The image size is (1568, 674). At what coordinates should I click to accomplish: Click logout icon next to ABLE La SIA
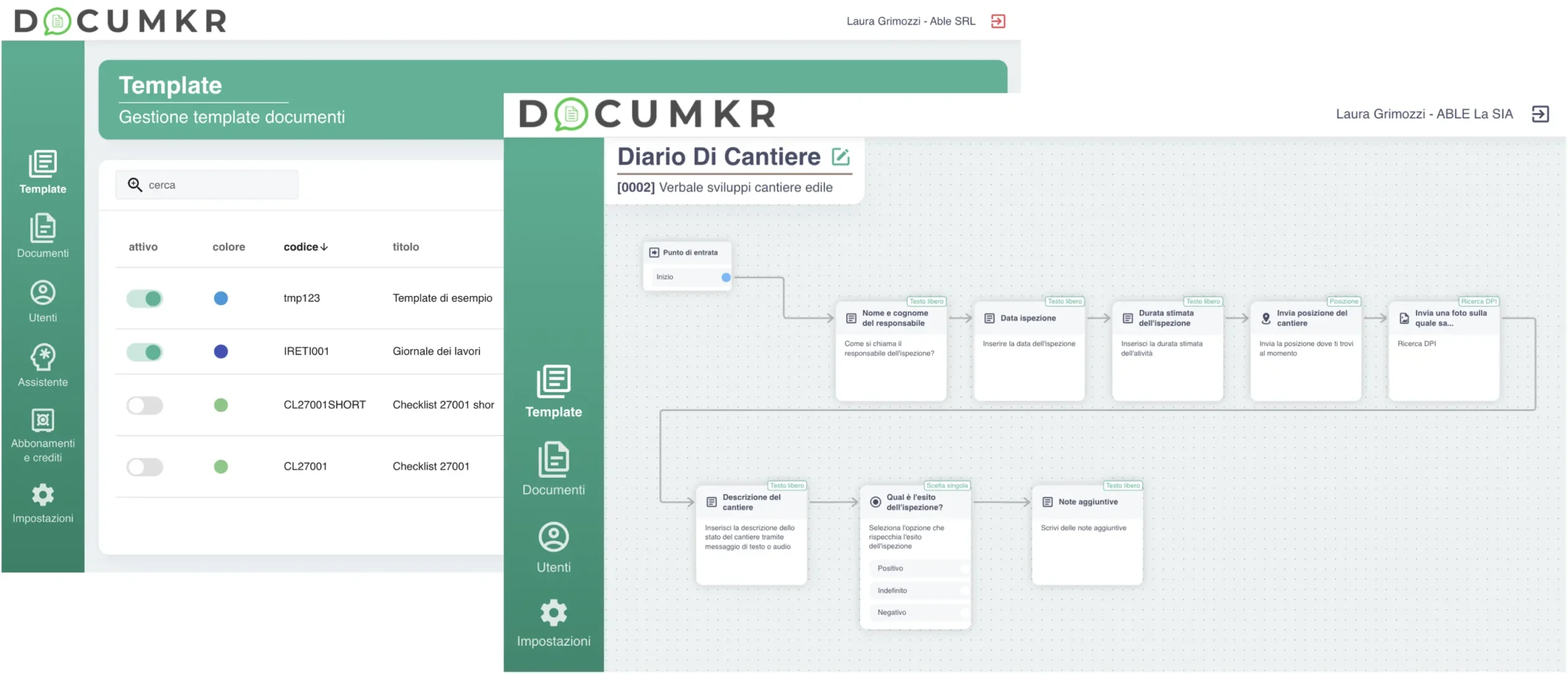(1540, 114)
